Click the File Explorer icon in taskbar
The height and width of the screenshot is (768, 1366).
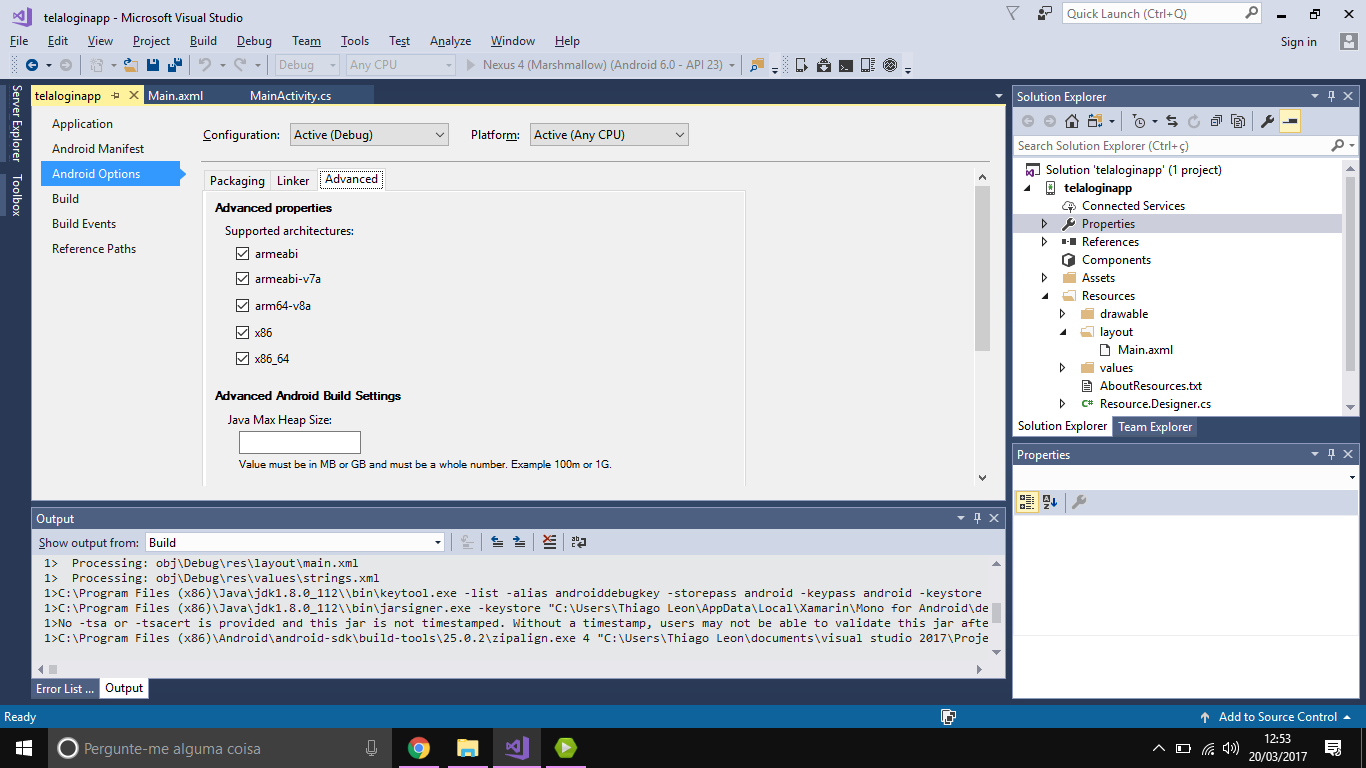(467, 748)
